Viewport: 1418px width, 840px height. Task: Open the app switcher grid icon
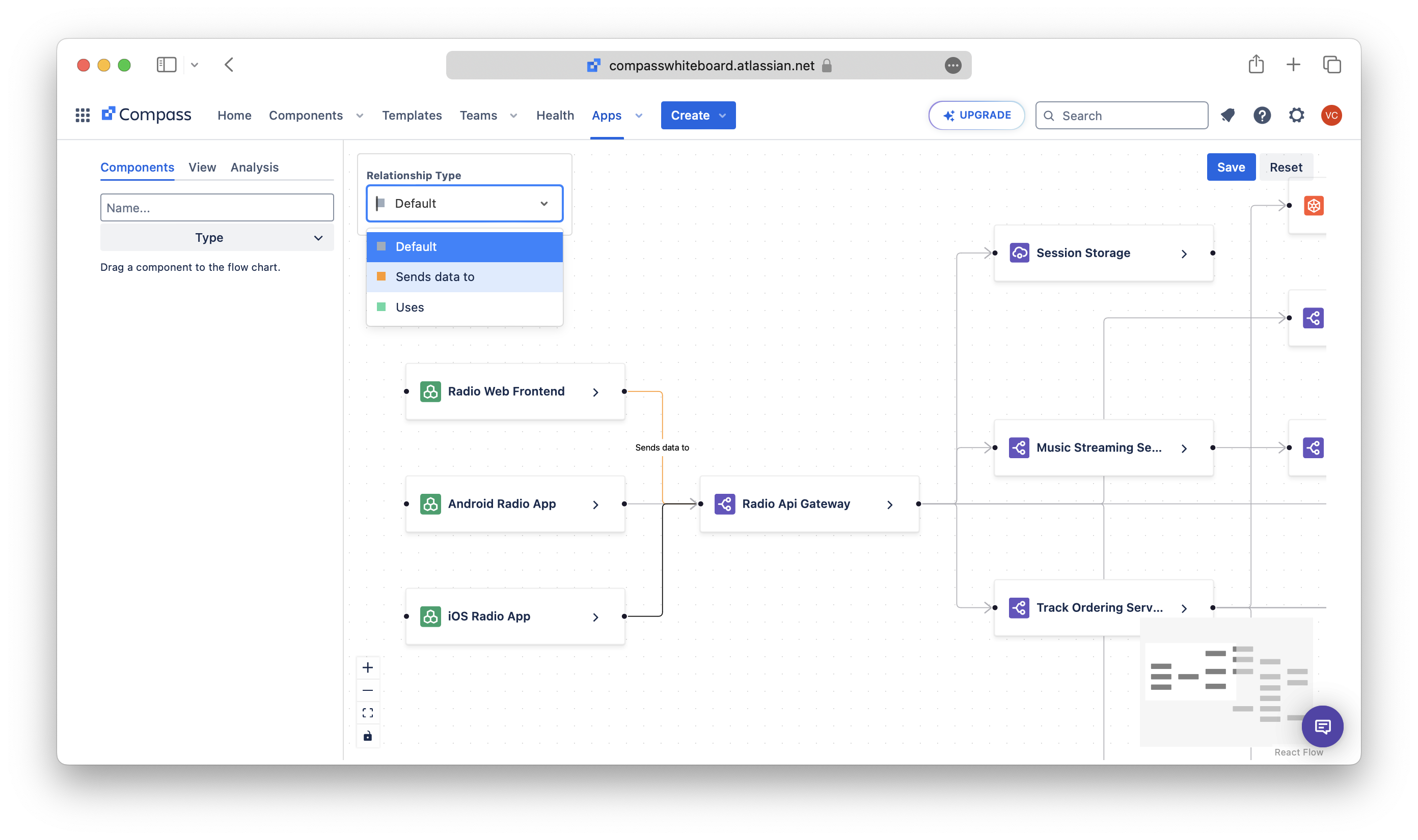[x=83, y=116]
